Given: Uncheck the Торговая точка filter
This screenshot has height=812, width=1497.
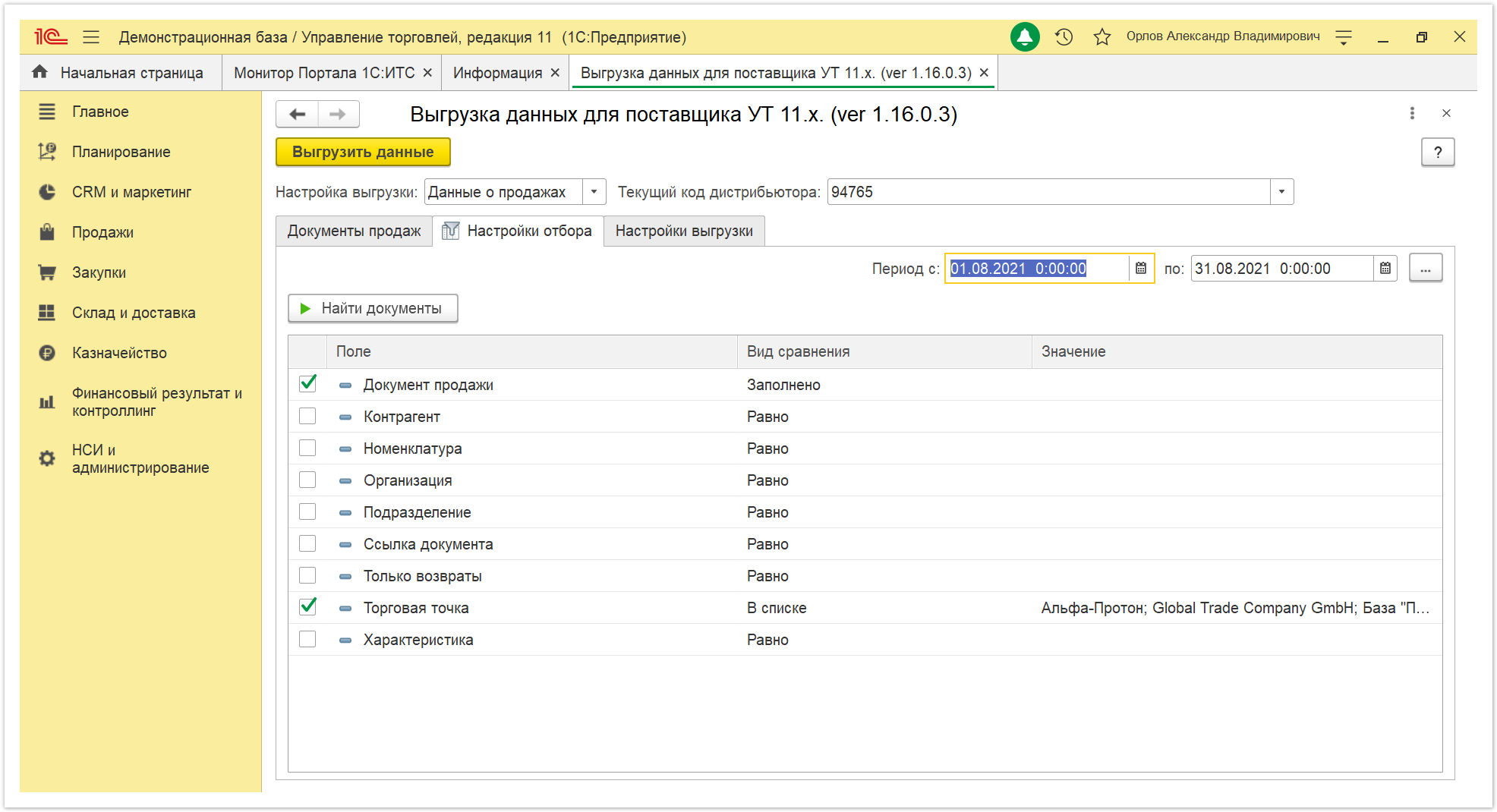Looking at the screenshot, I should pos(307,607).
